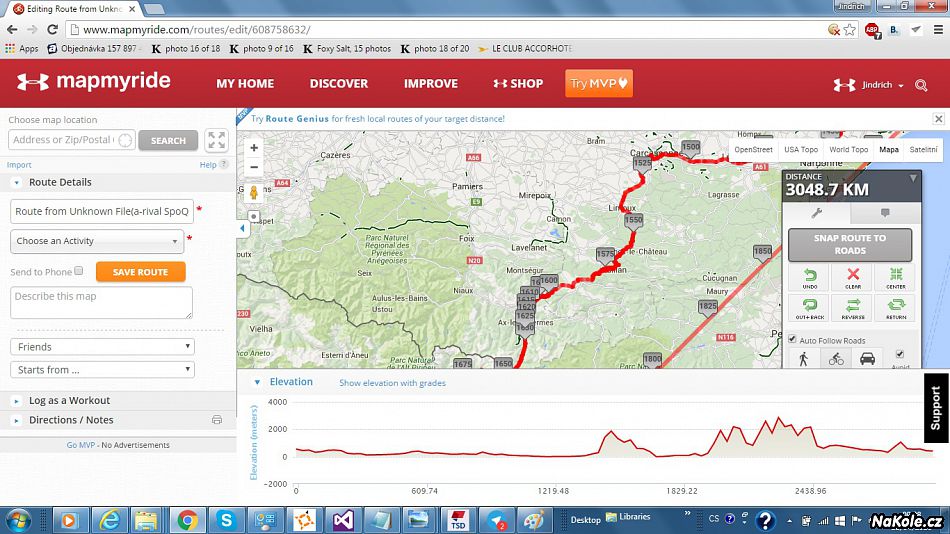This screenshot has width=950, height=534.
Task: Open the Choose an Activity dropdown
Action: pyautogui.click(x=97, y=241)
